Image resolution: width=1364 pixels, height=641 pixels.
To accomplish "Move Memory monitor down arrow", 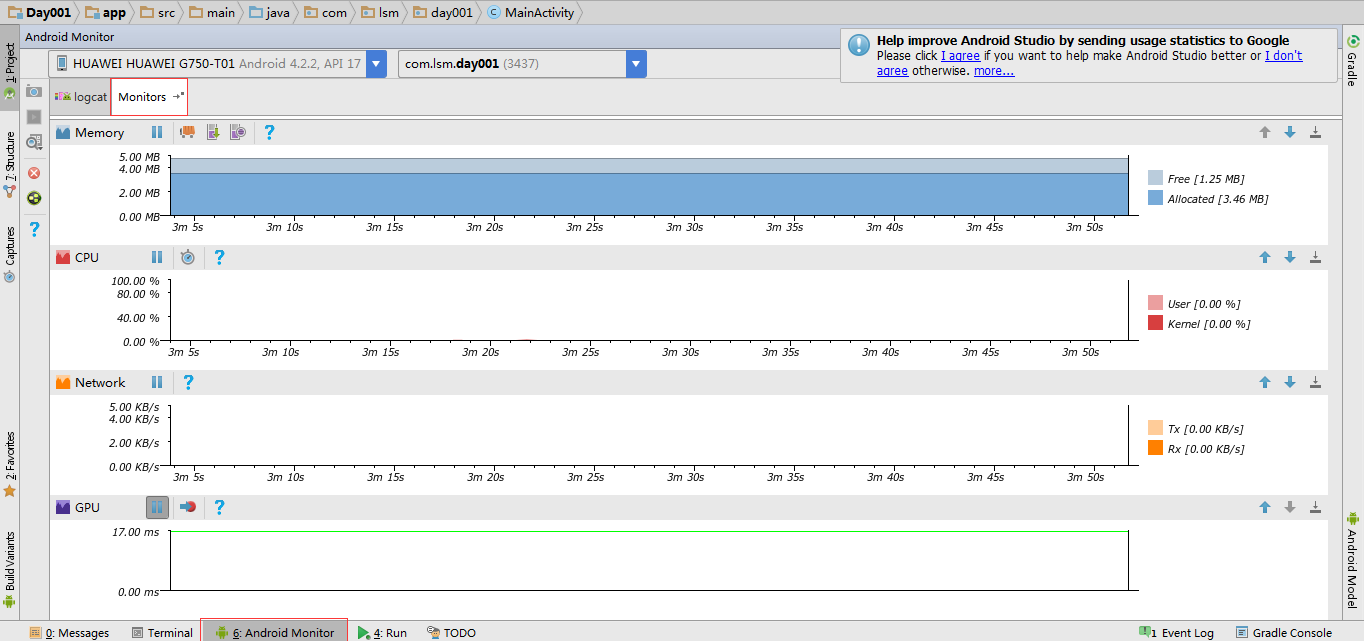I will [x=1290, y=132].
